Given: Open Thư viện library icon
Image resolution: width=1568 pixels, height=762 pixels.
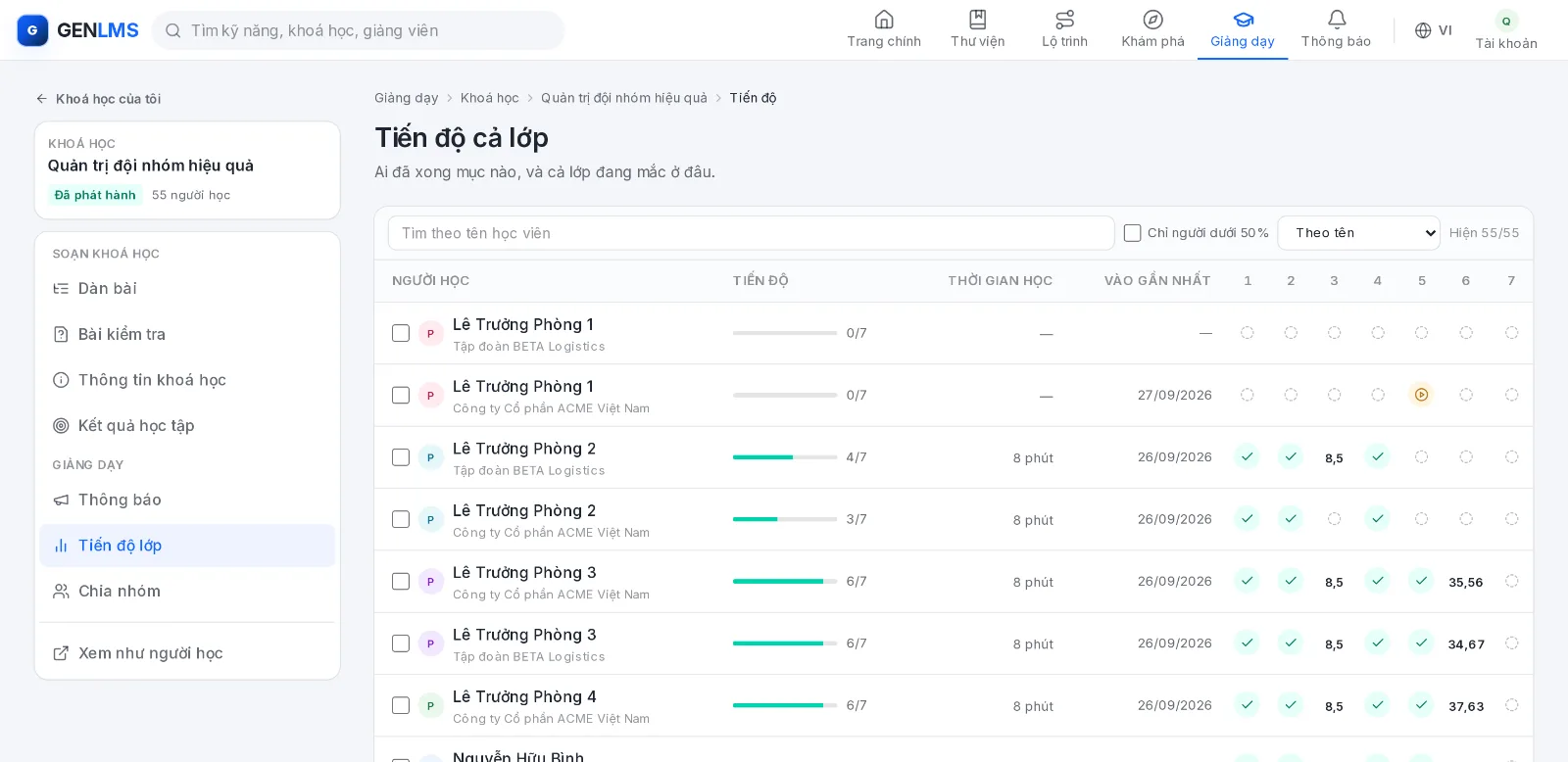Looking at the screenshot, I should pos(977,20).
